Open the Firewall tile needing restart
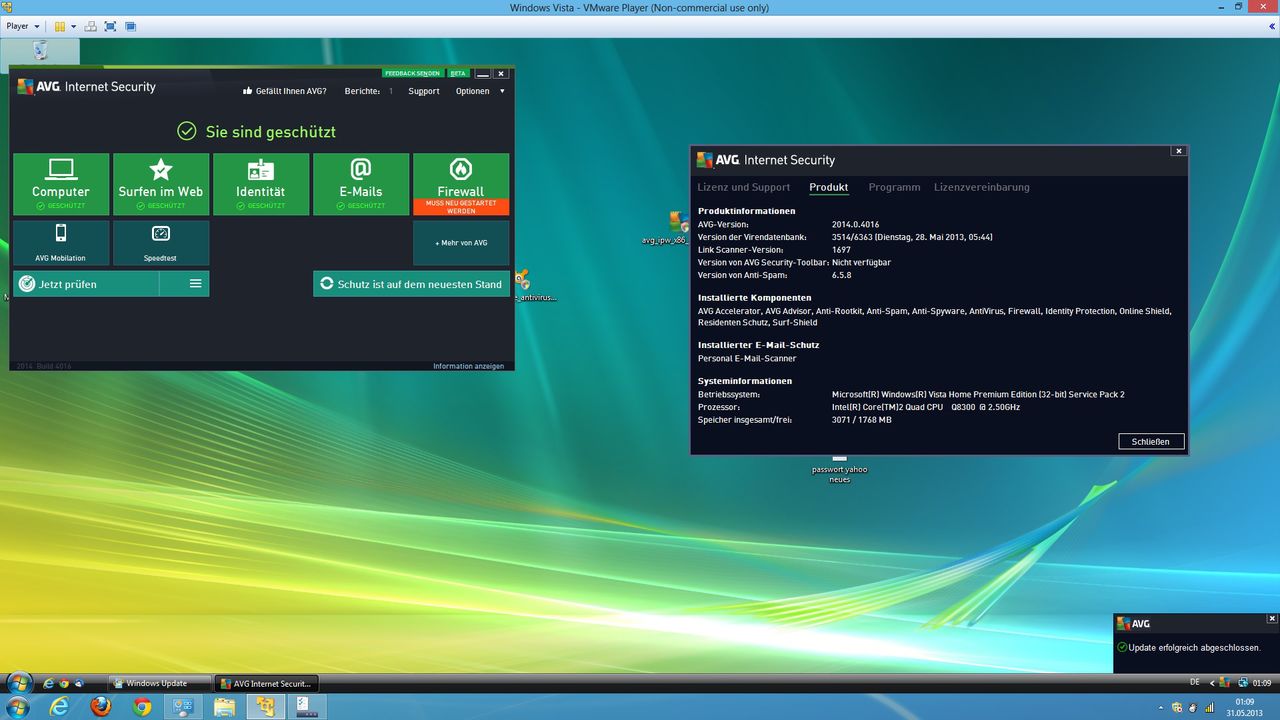Viewport: 1280px width, 720px height. point(461,184)
